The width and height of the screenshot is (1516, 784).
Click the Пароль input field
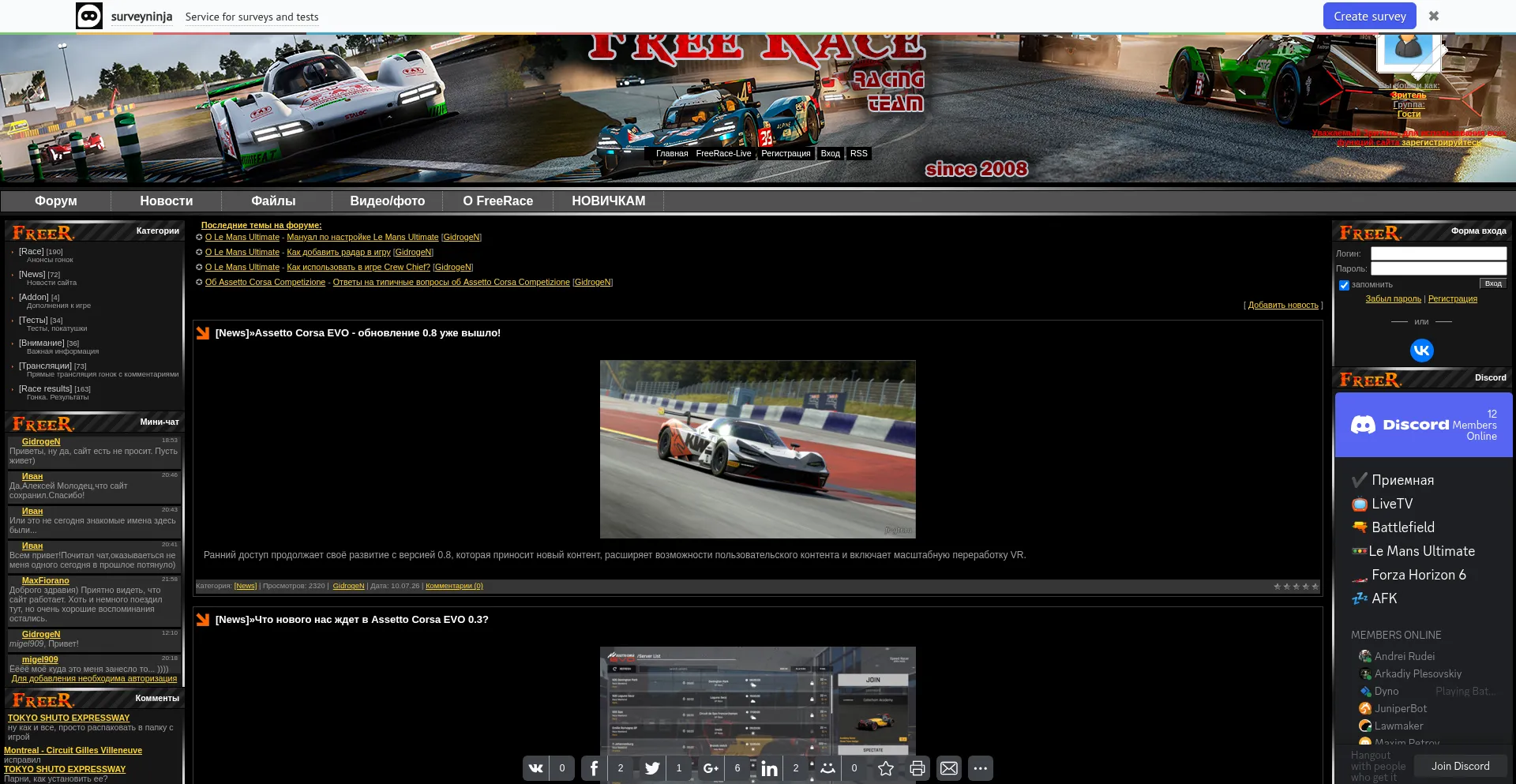pos(1439,268)
